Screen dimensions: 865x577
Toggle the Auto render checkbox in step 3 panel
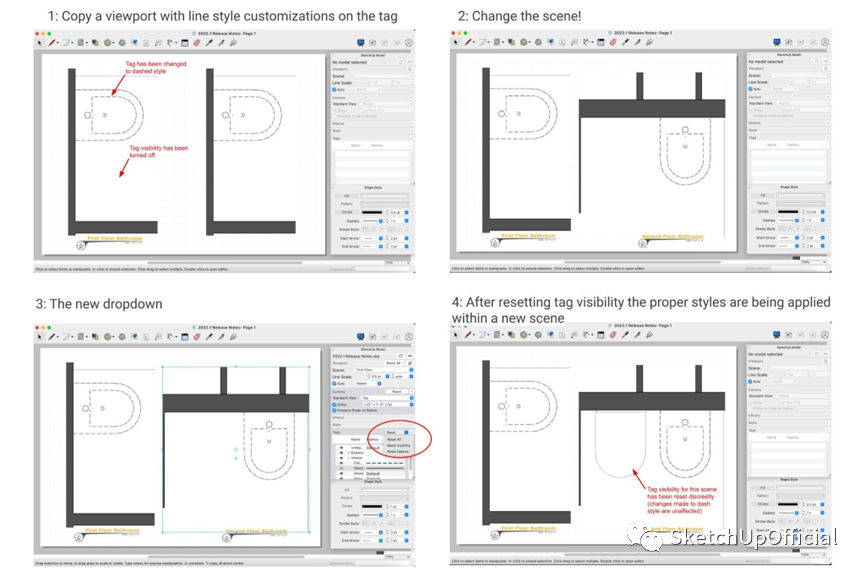point(334,383)
